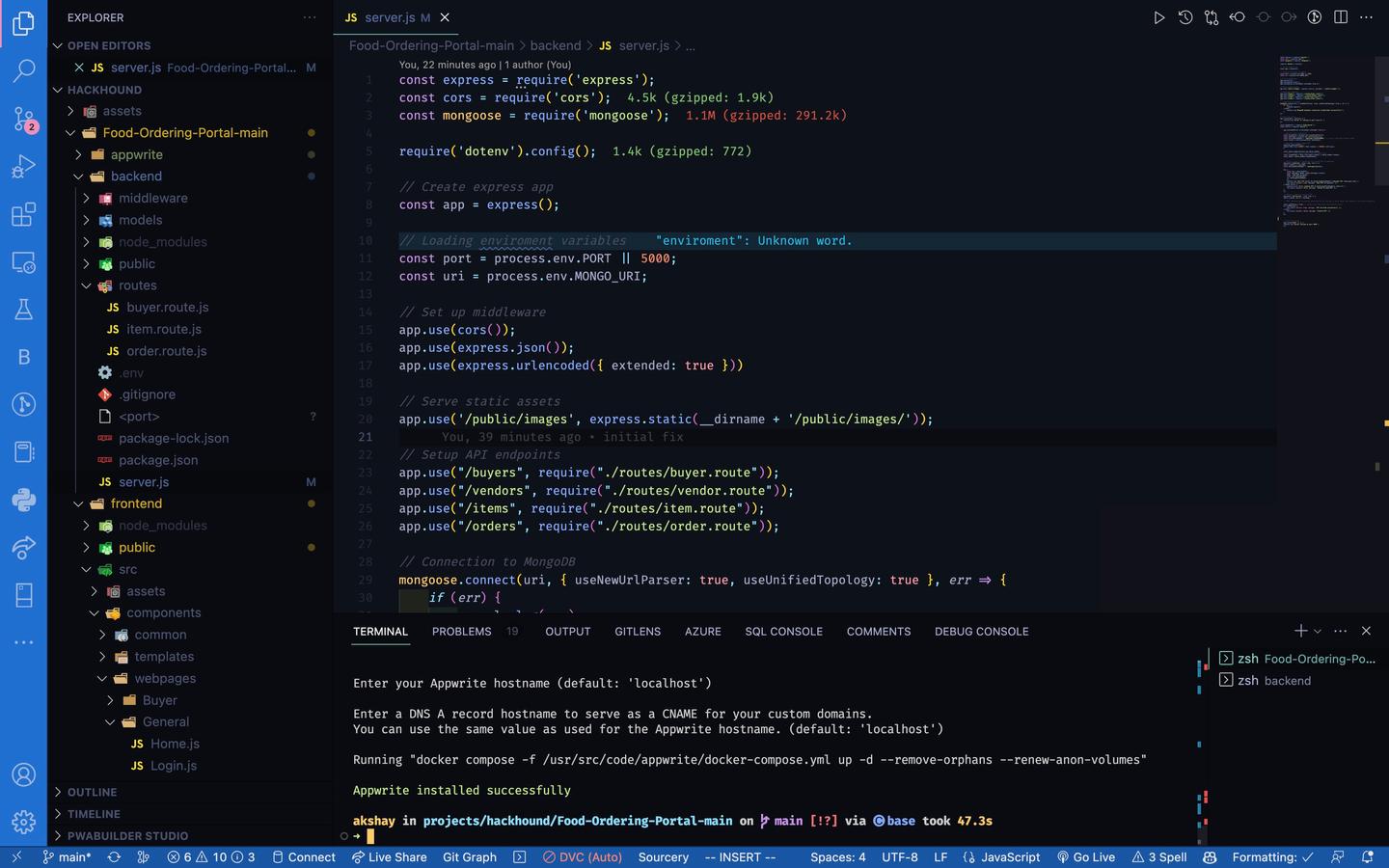
Task: Select the zsh backend terminal entry
Action: tap(1296, 680)
